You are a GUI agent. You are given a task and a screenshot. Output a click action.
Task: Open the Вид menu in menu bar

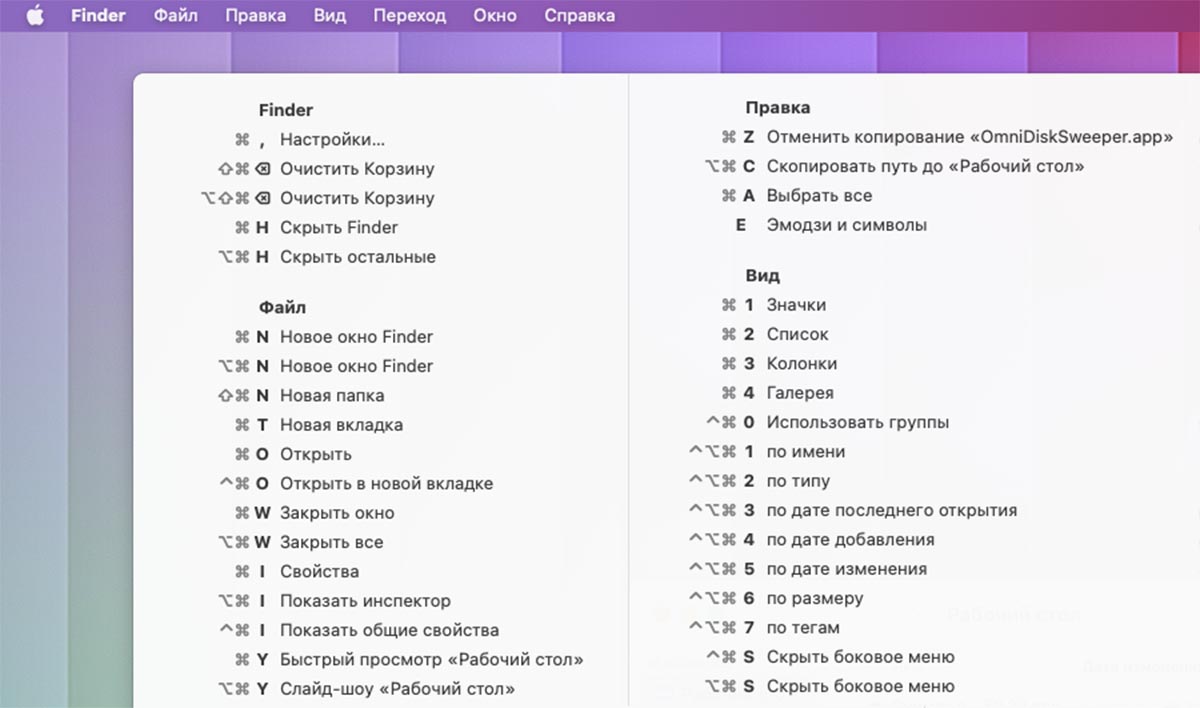329,16
